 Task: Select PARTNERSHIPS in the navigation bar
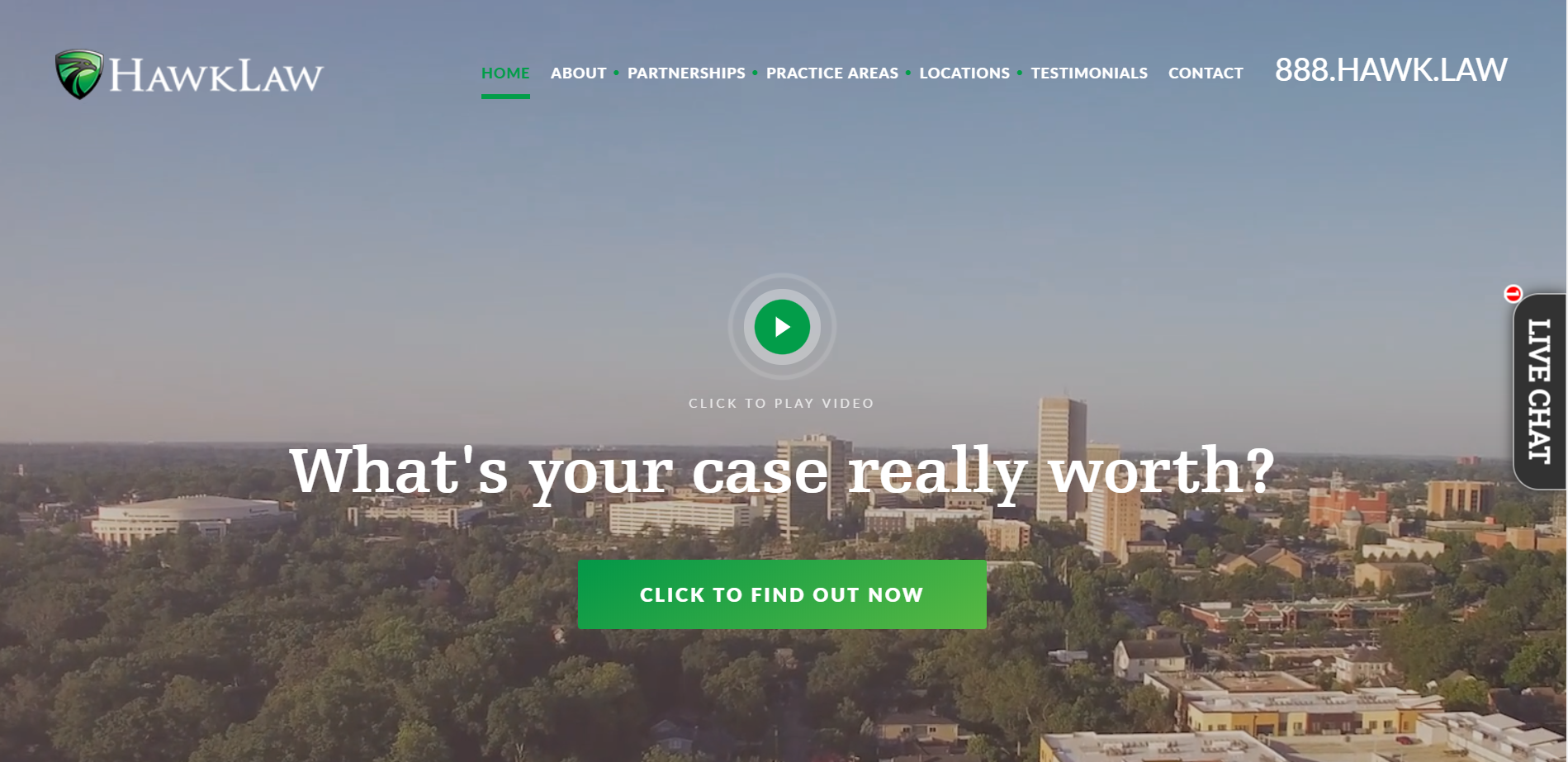tap(686, 73)
